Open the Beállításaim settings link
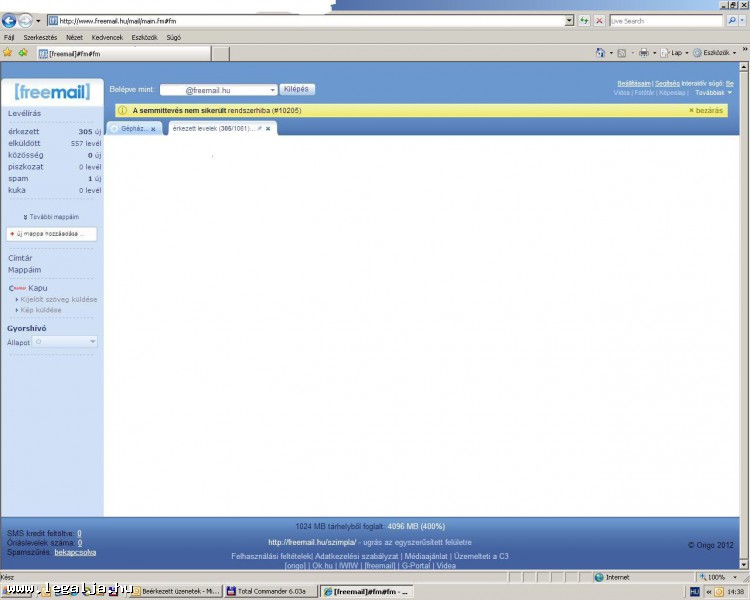This screenshot has width=750, height=600. pyautogui.click(x=633, y=83)
